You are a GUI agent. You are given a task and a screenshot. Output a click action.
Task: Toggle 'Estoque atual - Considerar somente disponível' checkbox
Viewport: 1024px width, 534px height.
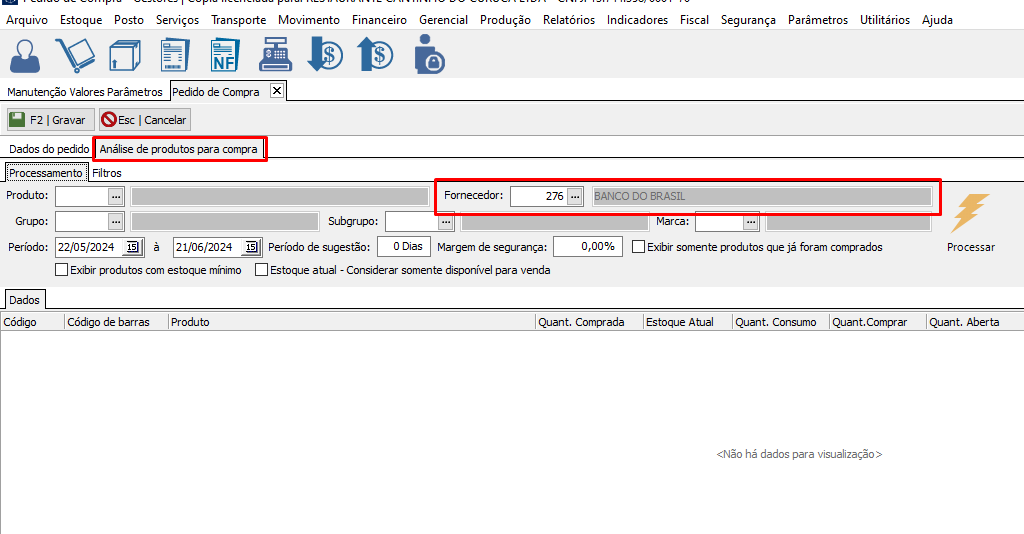point(262,270)
